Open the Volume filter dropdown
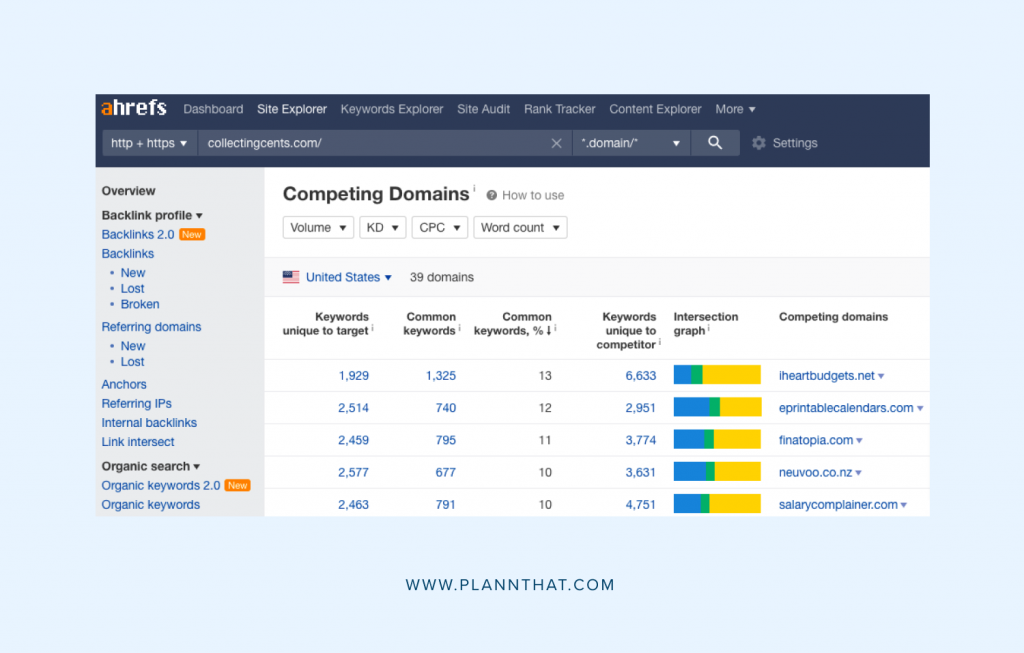 coord(318,227)
